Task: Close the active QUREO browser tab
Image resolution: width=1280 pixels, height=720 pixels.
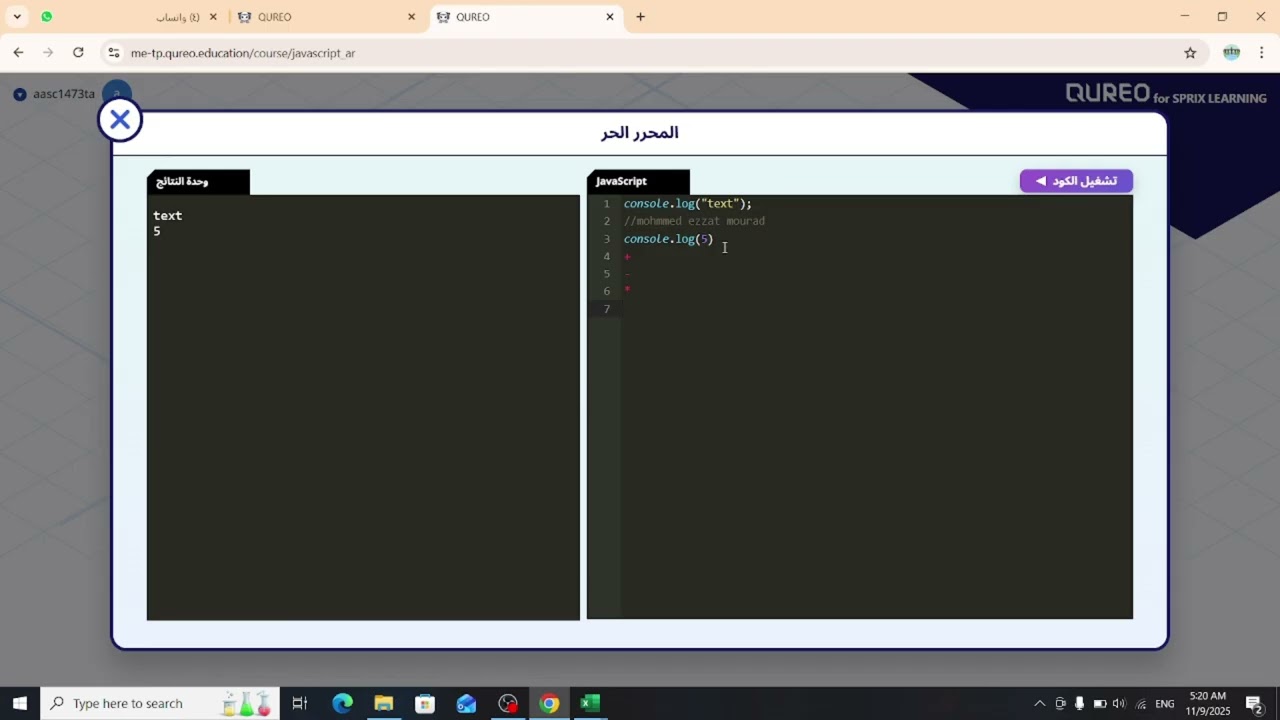Action: (610, 17)
